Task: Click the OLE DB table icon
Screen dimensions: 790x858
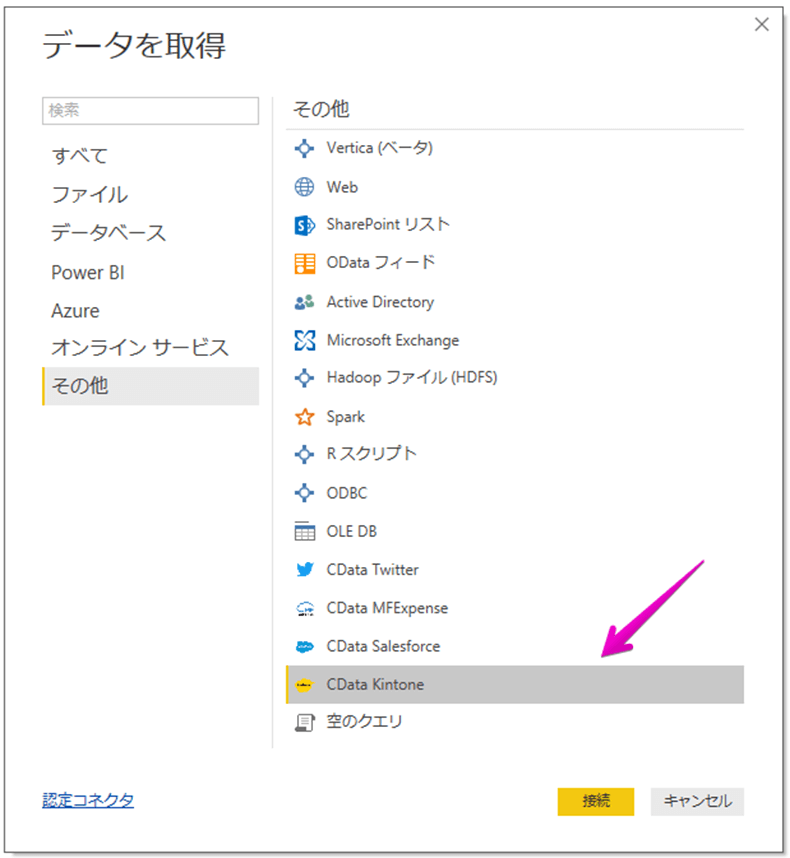Action: click(x=304, y=531)
